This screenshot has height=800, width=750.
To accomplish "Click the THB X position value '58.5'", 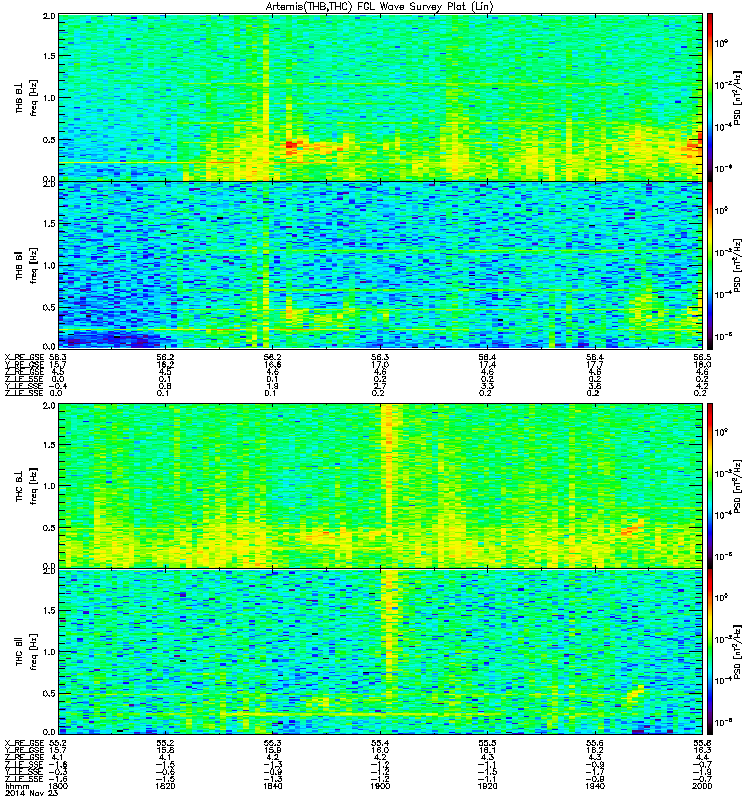I will pos(702,357).
